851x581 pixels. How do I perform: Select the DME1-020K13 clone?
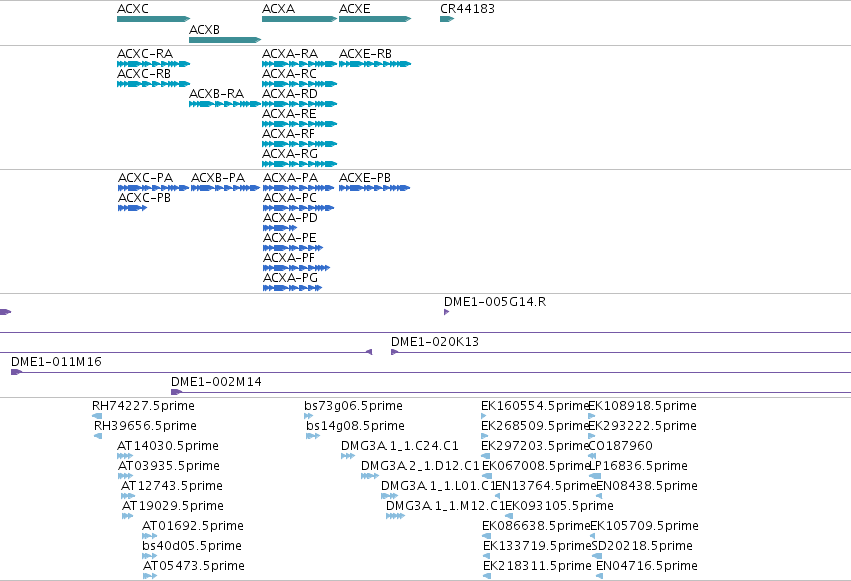click(621, 353)
